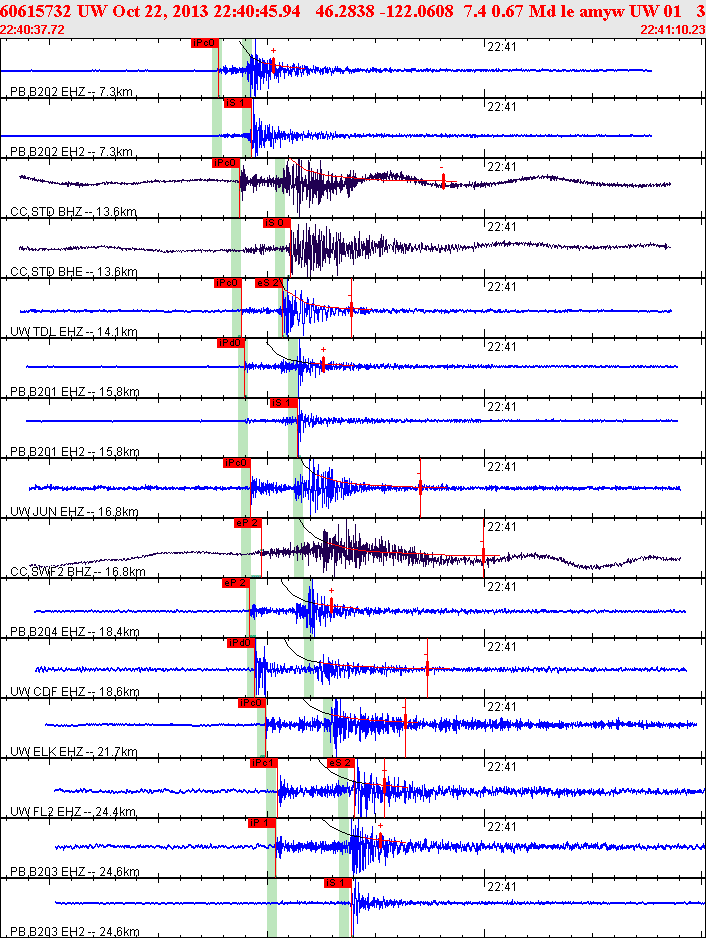Click the iPd0 pick flag on PB B201 EHZ trace

click(x=231, y=343)
